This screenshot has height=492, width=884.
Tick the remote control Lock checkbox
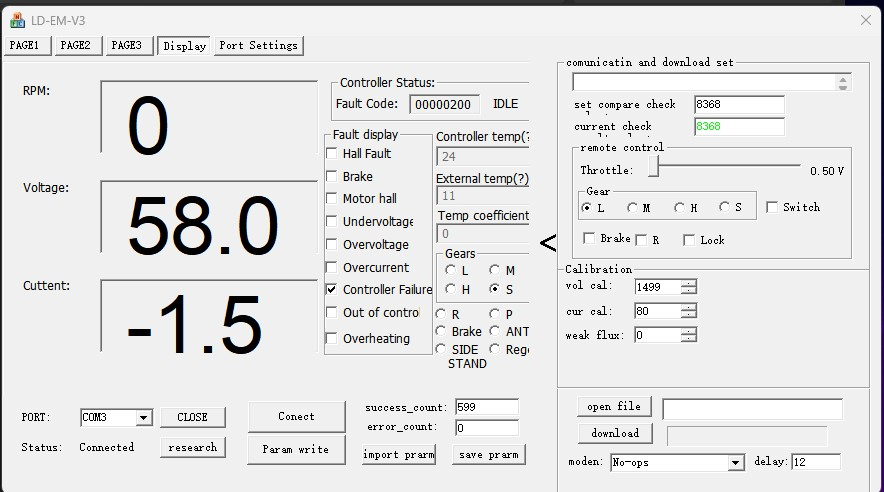click(689, 240)
